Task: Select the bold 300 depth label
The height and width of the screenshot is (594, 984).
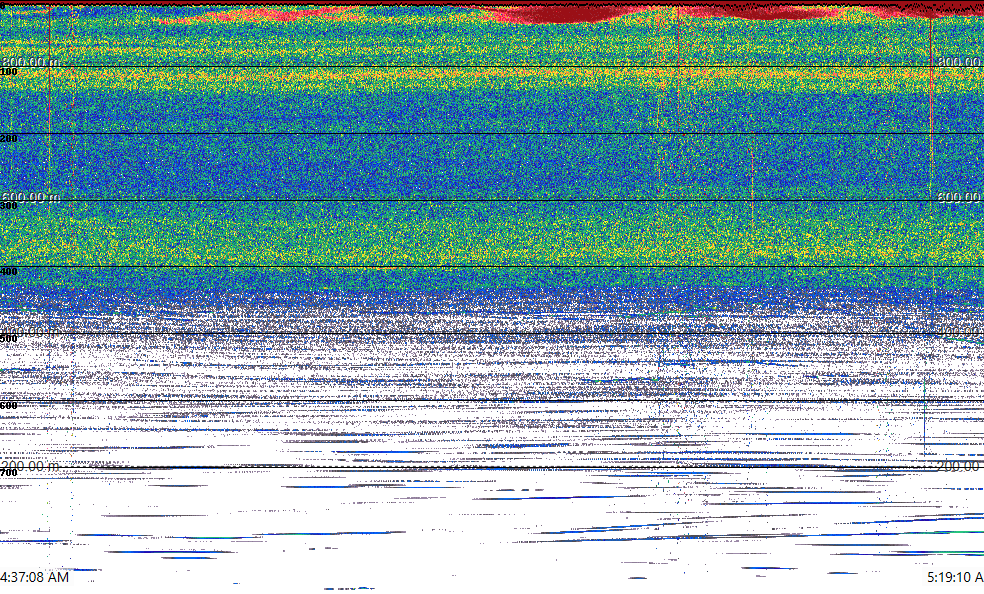Action: tap(9, 205)
